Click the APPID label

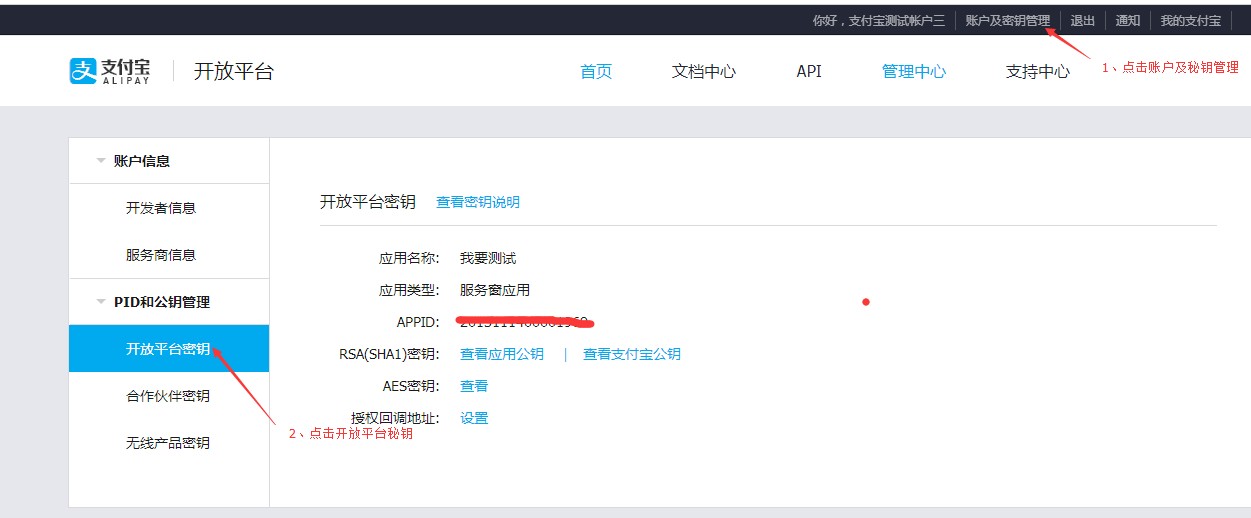(x=418, y=322)
